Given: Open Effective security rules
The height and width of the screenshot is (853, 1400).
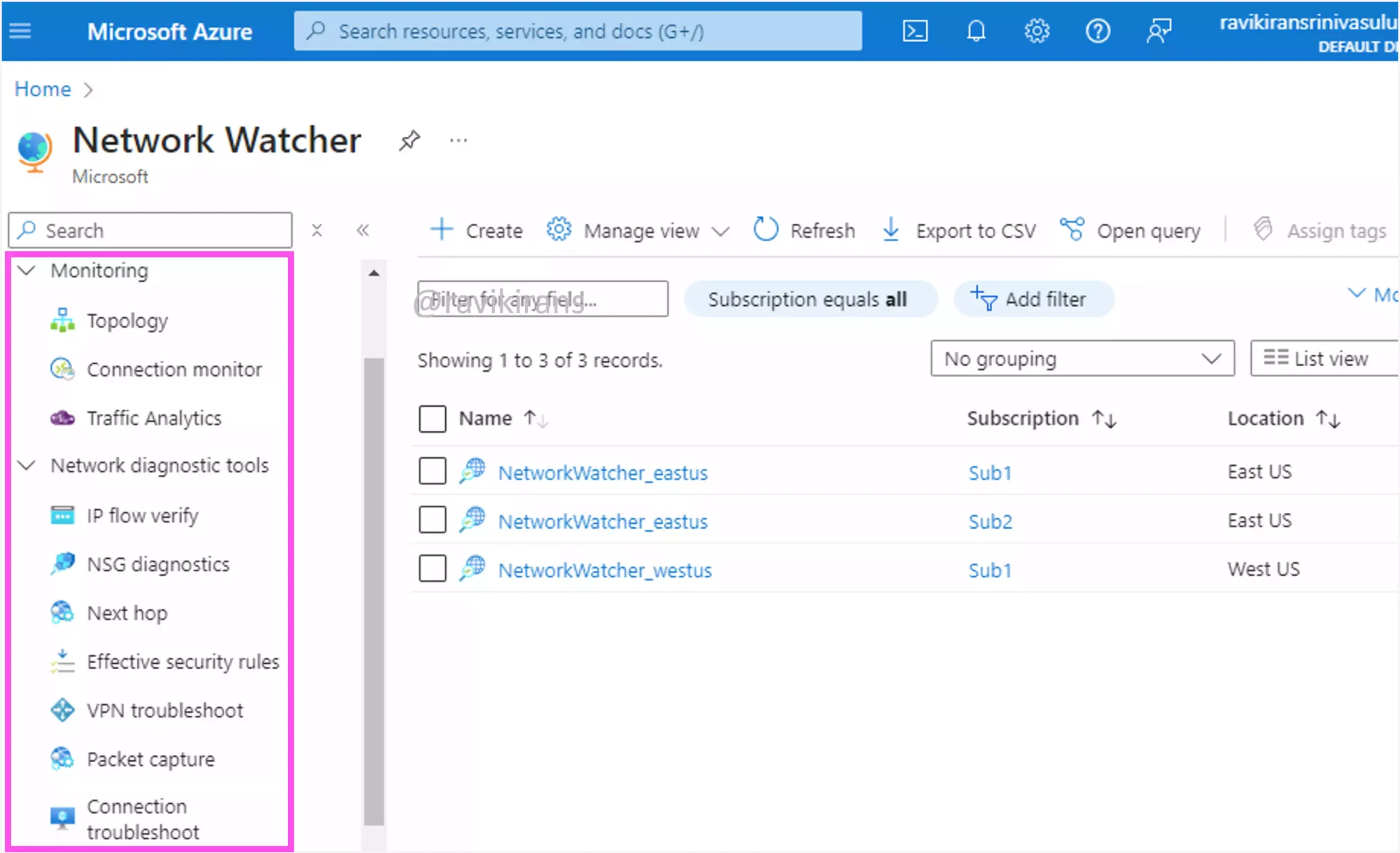Looking at the screenshot, I should [183, 662].
